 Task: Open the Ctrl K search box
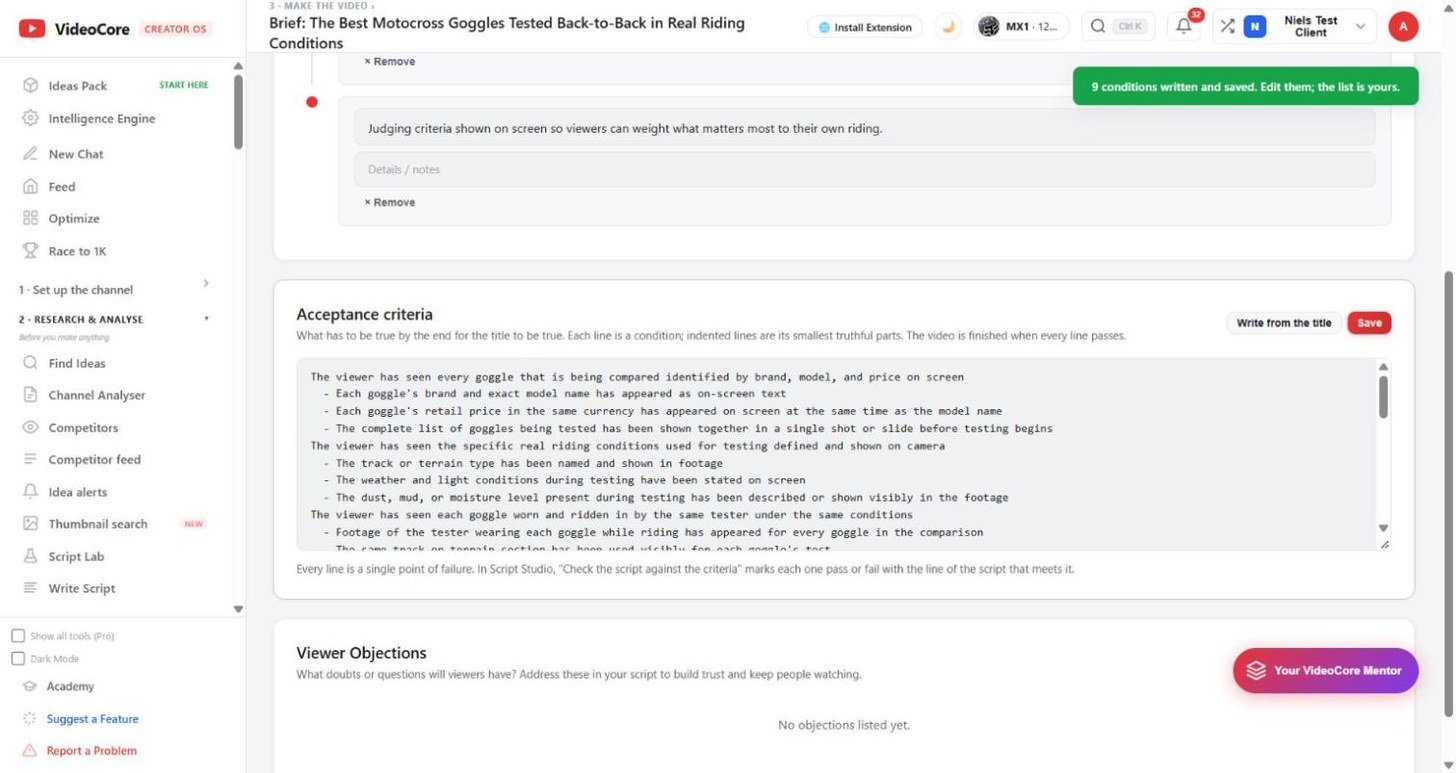coord(1118,27)
